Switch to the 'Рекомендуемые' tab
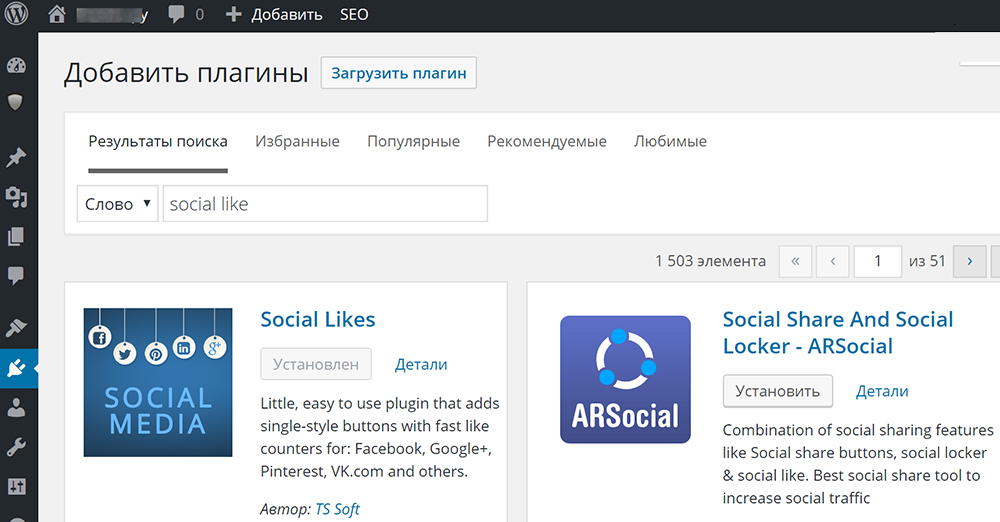Viewport: 1000px width, 522px height. [547, 141]
